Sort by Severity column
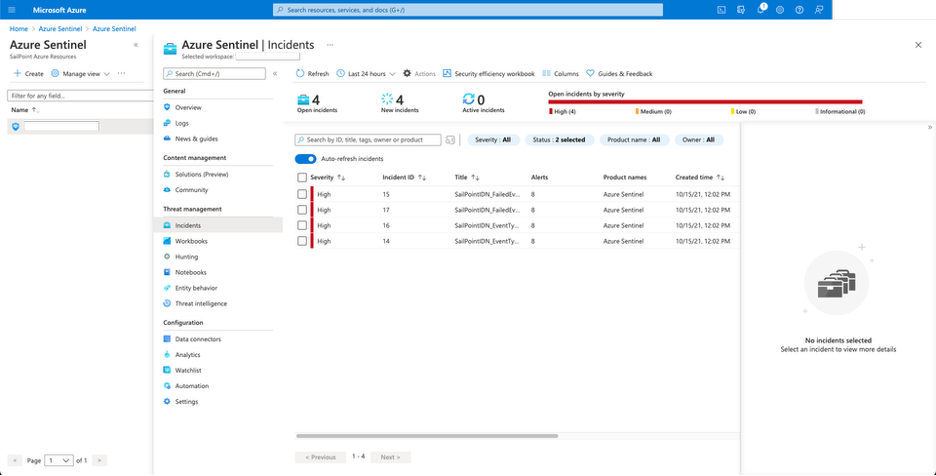 pos(328,177)
